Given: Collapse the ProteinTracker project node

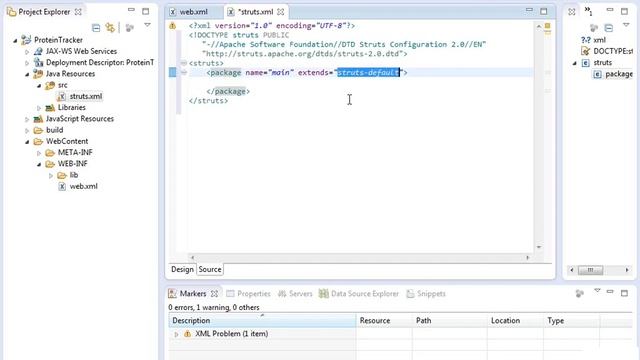Looking at the screenshot, I should point(15,40).
